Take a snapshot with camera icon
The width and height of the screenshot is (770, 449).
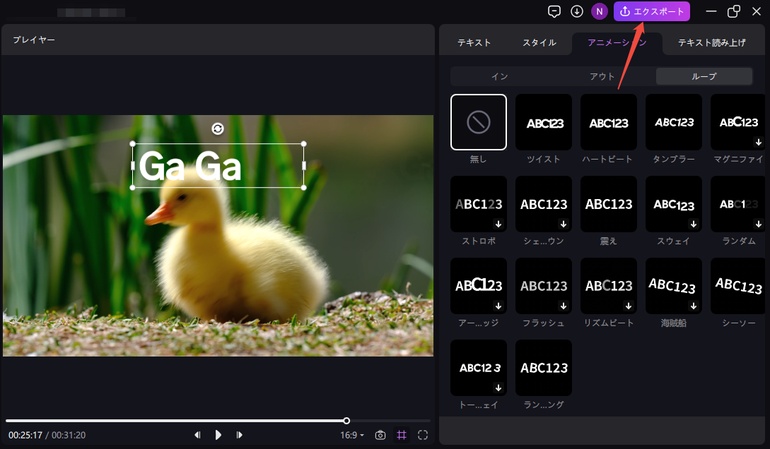(380, 435)
